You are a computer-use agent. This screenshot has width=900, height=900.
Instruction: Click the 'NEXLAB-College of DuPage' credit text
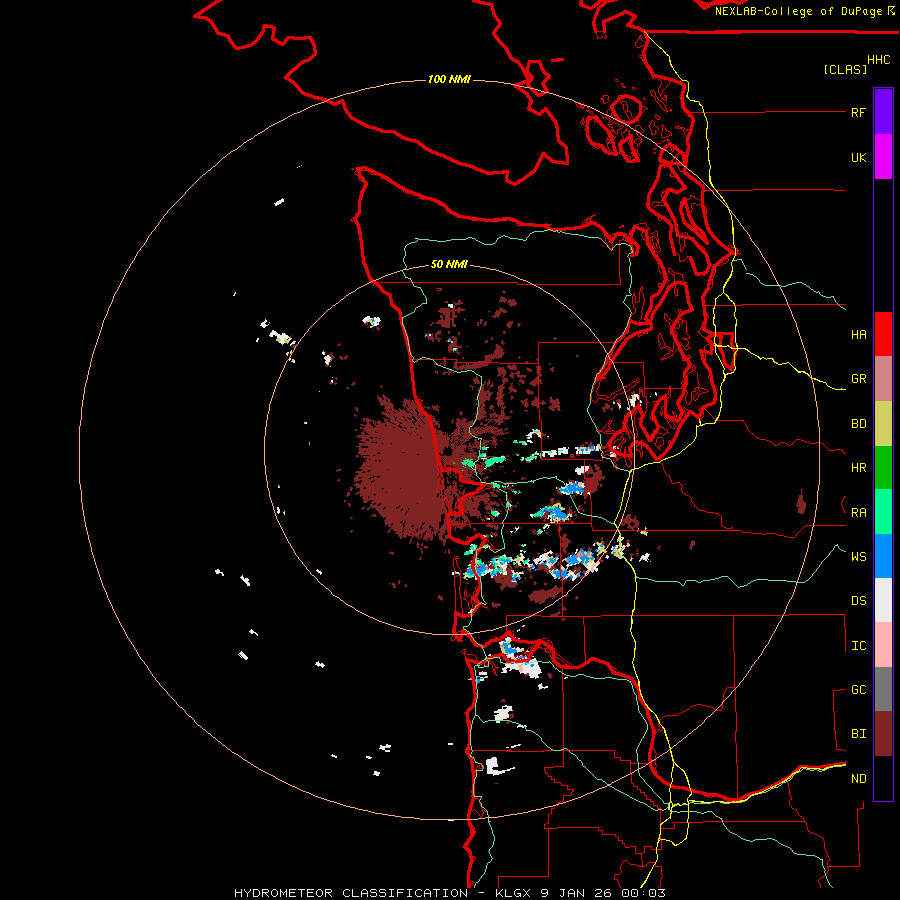pyautogui.click(x=798, y=11)
